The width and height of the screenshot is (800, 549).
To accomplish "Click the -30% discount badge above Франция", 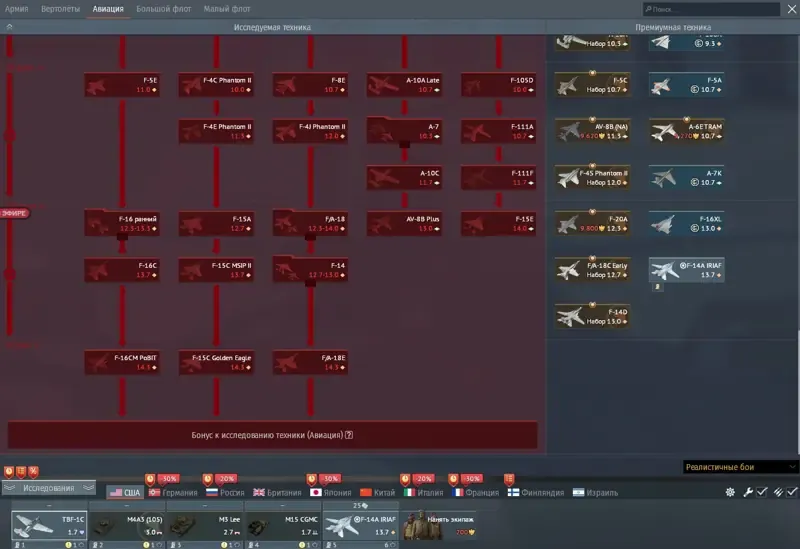I will coord(472,479).
